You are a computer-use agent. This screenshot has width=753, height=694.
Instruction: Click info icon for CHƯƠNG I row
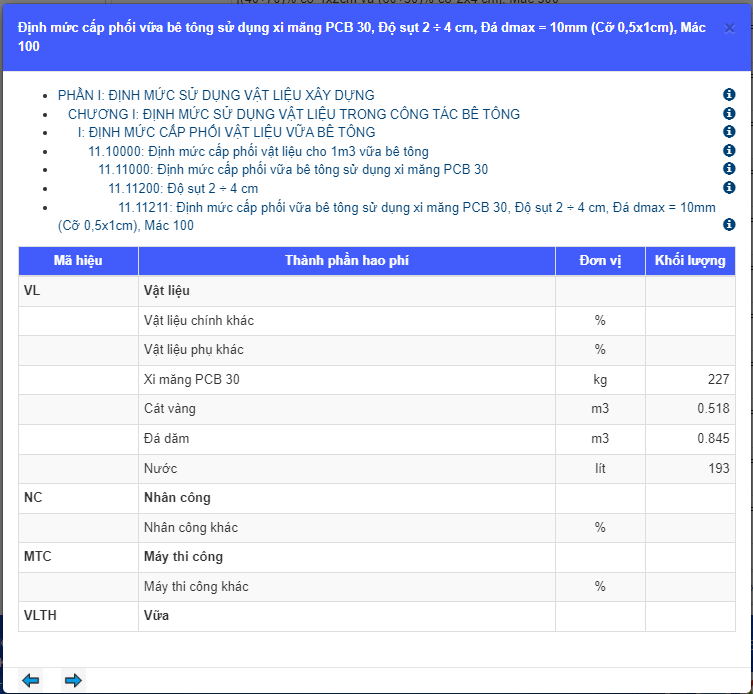pos(729,113)
